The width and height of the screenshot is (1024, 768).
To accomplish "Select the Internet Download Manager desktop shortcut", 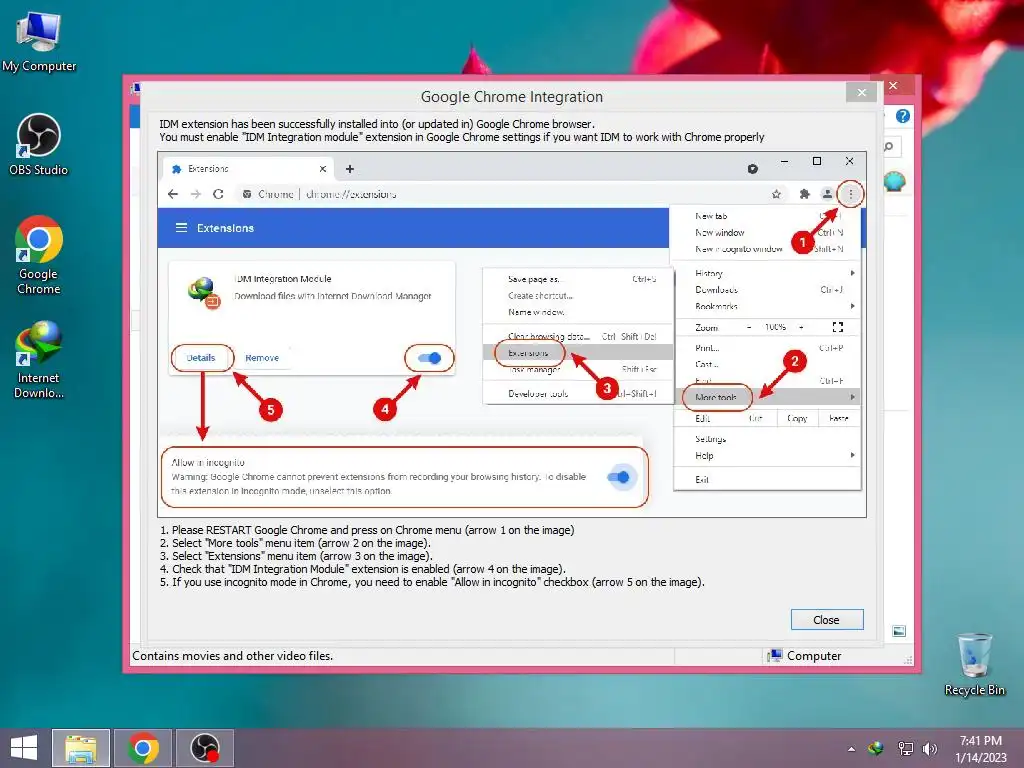I will 39,360.
